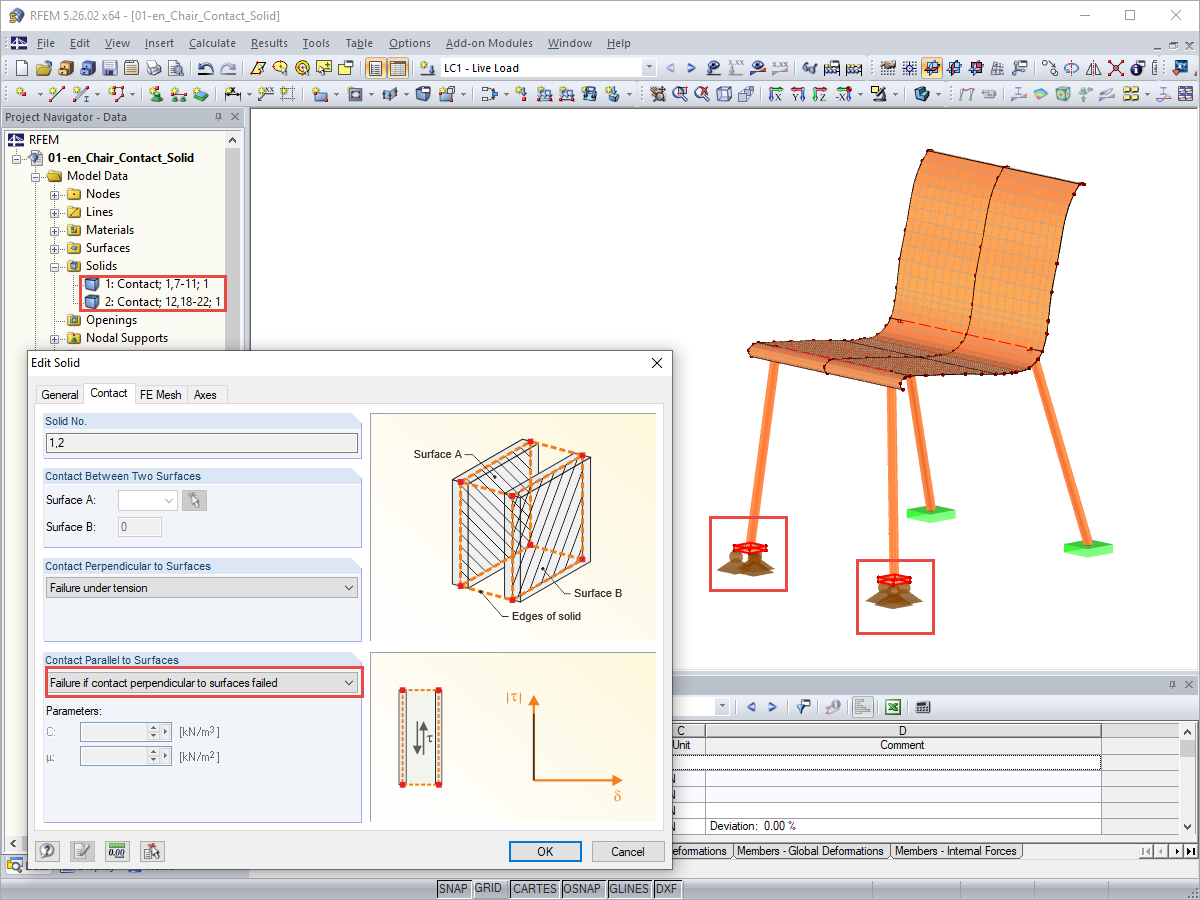Open the LC1 - Live Load dropdown
Viewport: 1200px width, 900px height.
(649, 68)
